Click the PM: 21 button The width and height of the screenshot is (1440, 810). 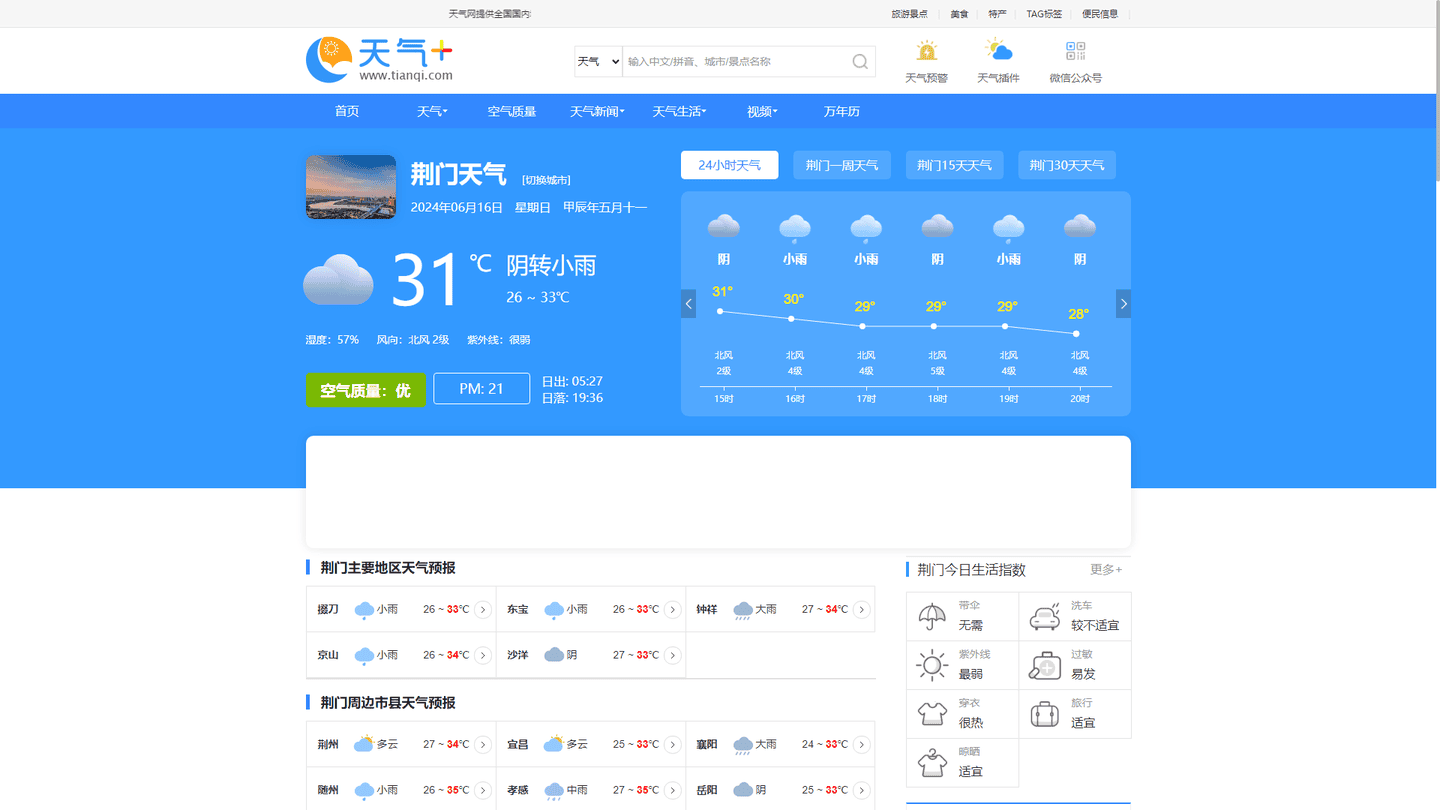(481, 388)
